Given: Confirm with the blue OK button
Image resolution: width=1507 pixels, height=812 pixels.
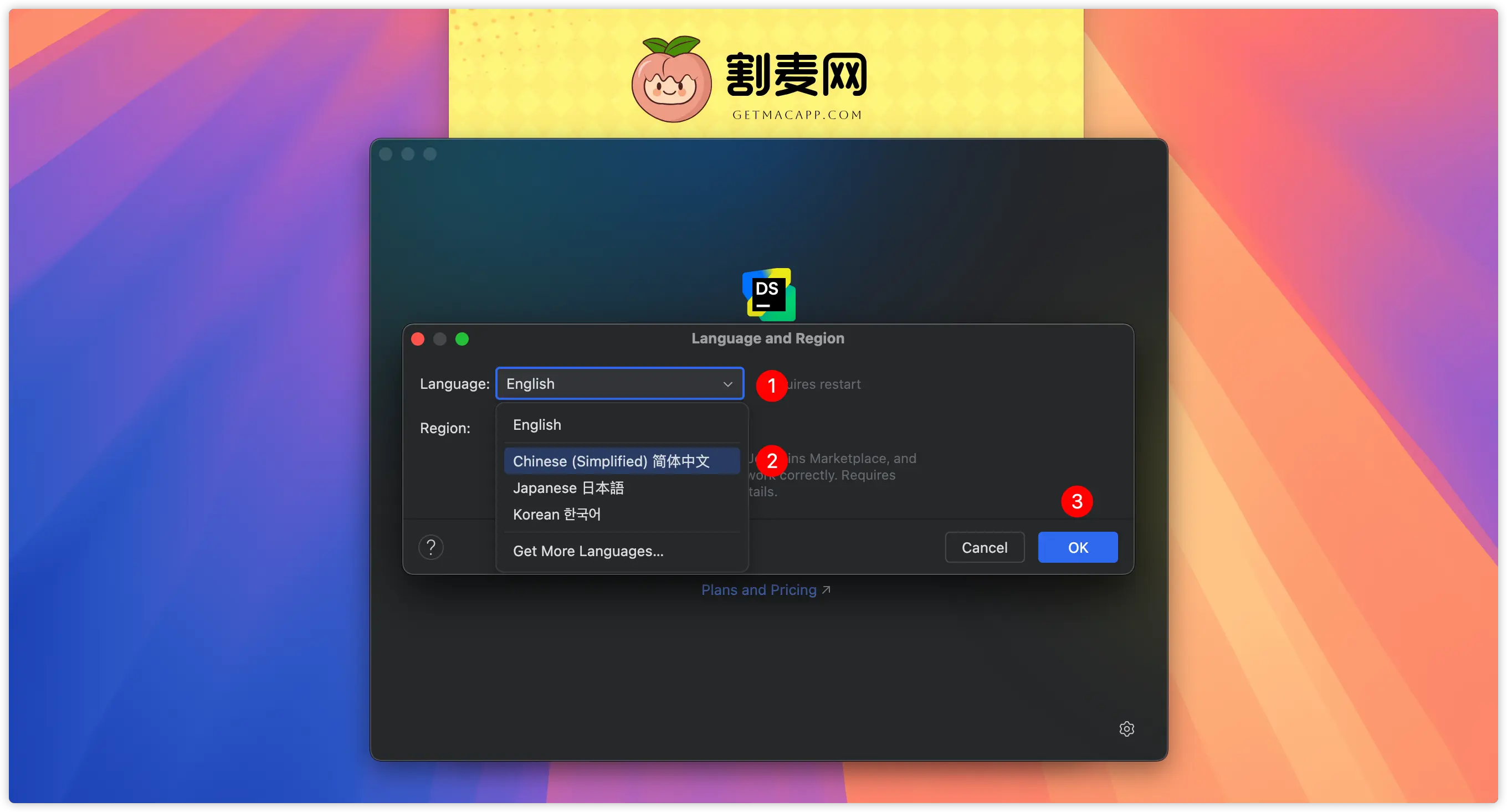Looking at the screenshot, I should [x=1077, y=548].
